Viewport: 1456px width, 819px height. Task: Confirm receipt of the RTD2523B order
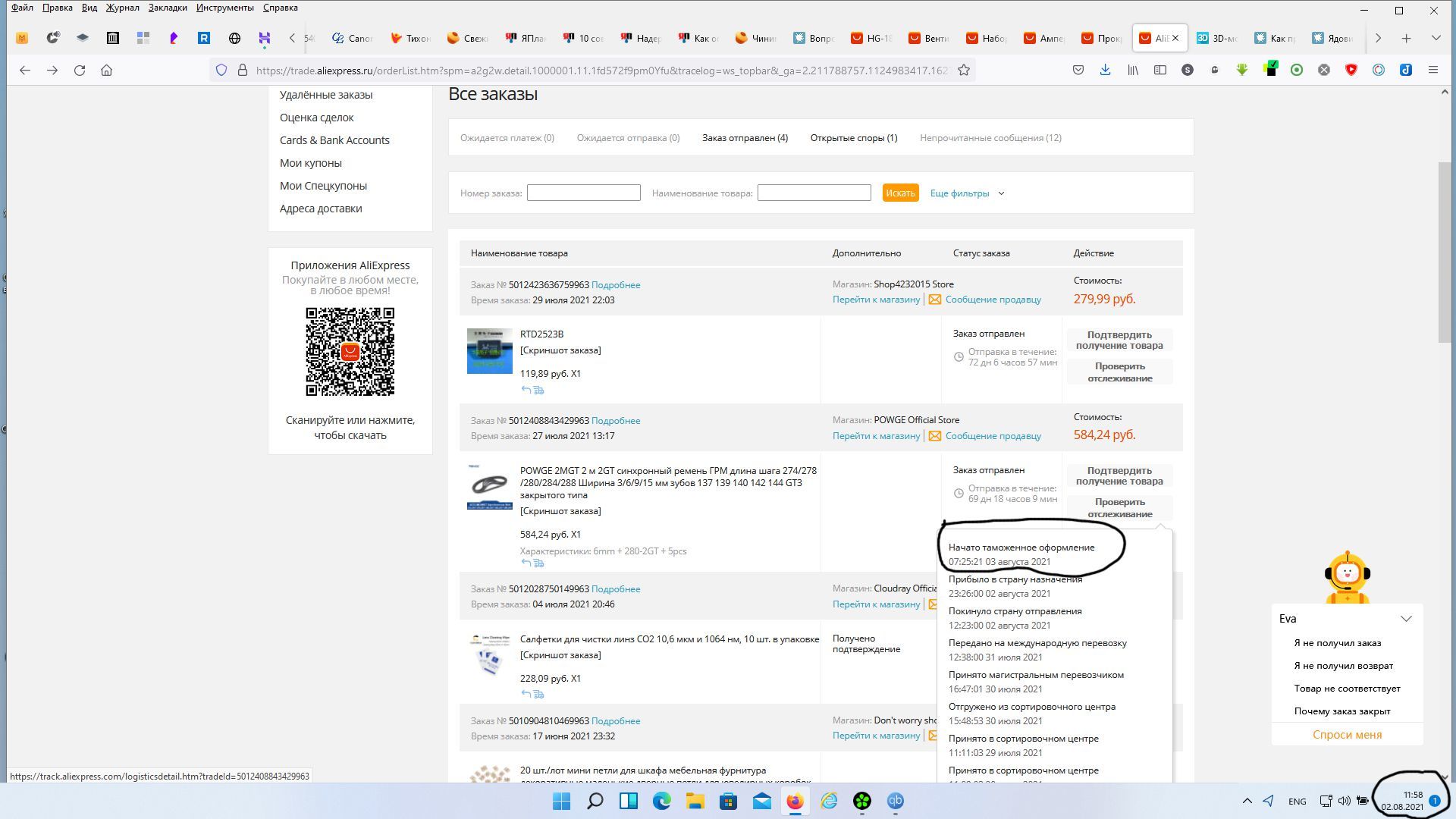tap(1119, 340)
